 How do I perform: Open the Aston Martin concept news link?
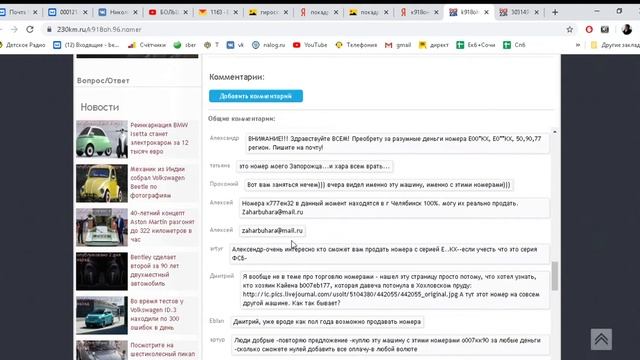162,226
